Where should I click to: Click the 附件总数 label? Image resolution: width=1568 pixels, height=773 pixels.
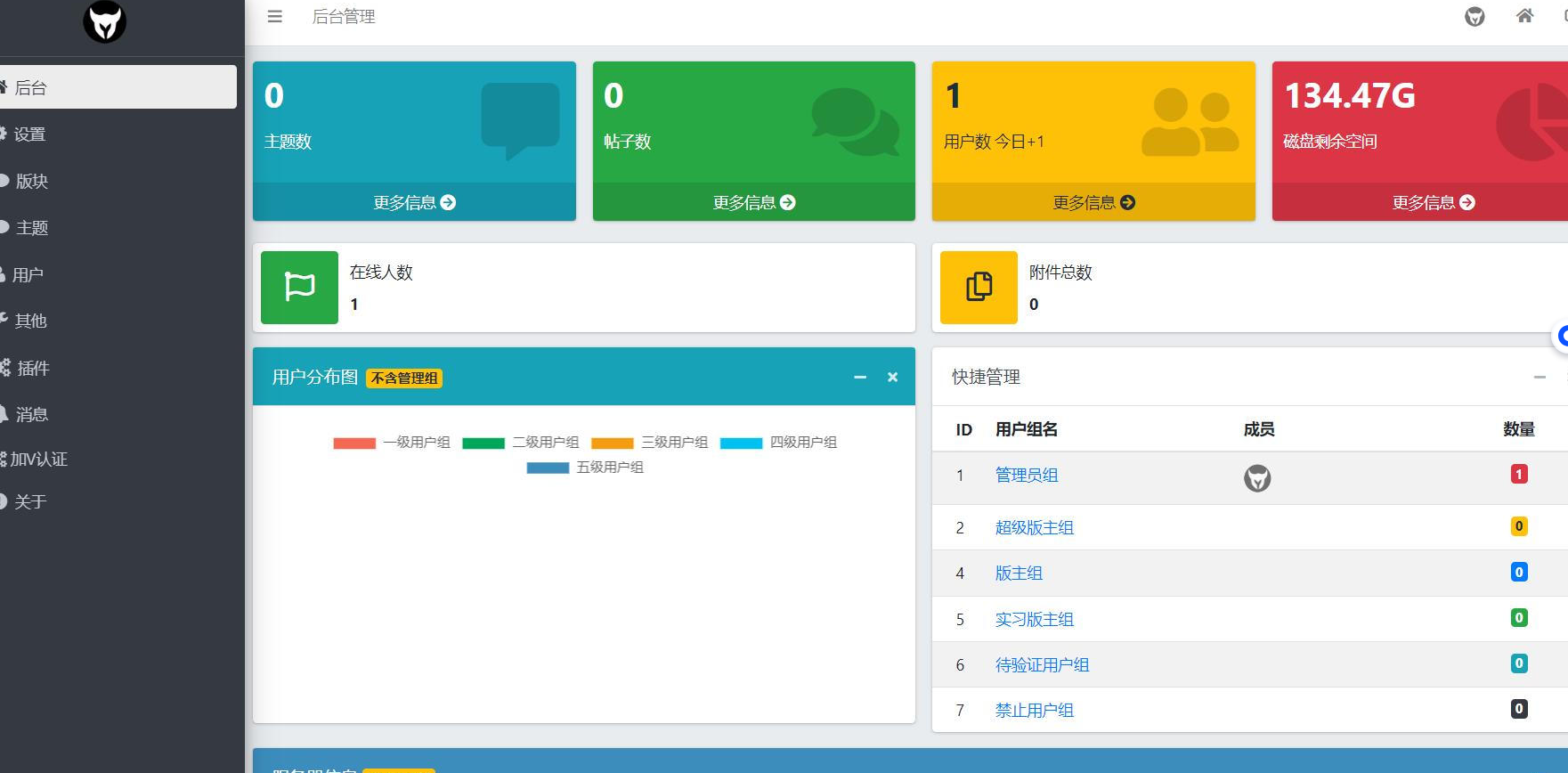tap(1060, 273)
